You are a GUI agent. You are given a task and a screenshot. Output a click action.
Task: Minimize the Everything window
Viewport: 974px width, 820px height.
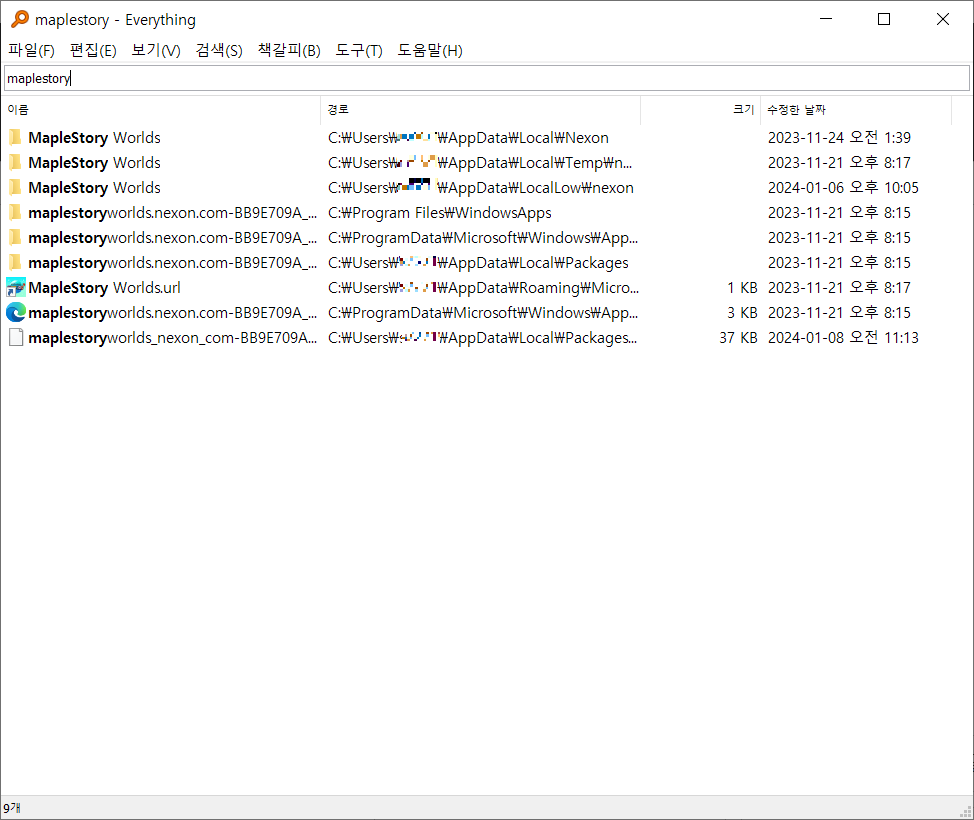tap(826, 19)
